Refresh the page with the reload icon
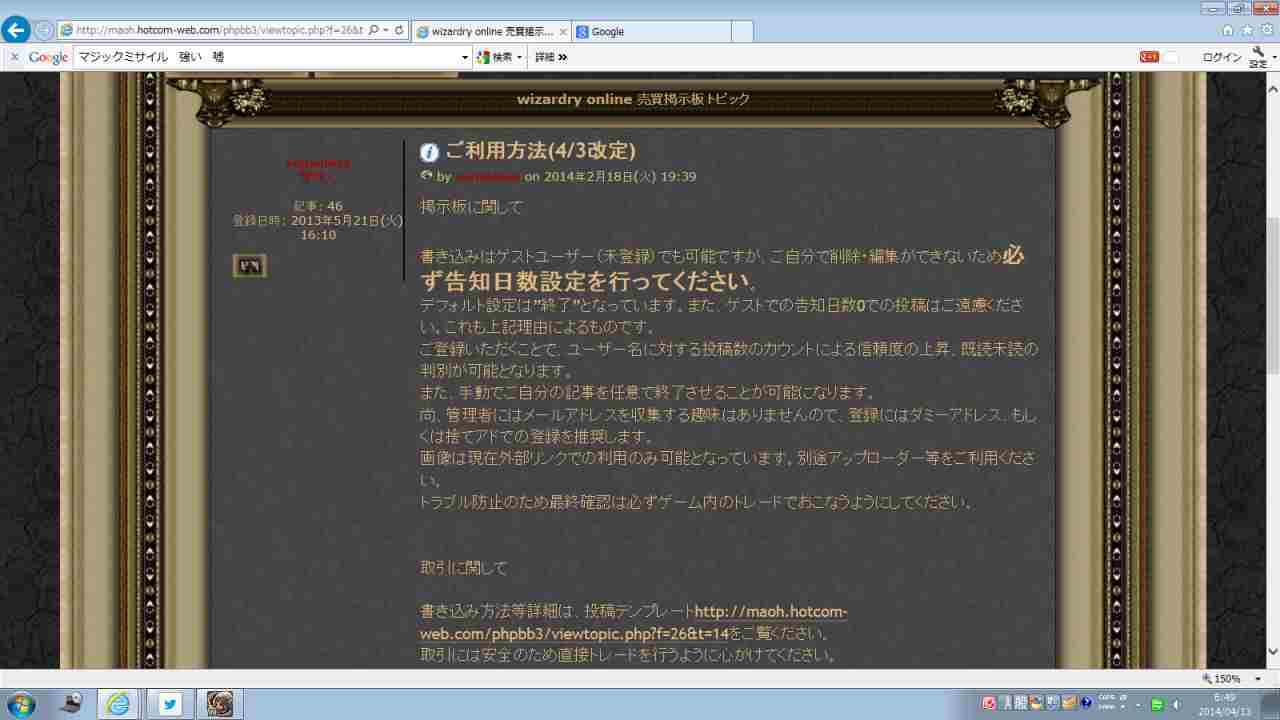Screen dimensions: 1280x720 (399, 31)
